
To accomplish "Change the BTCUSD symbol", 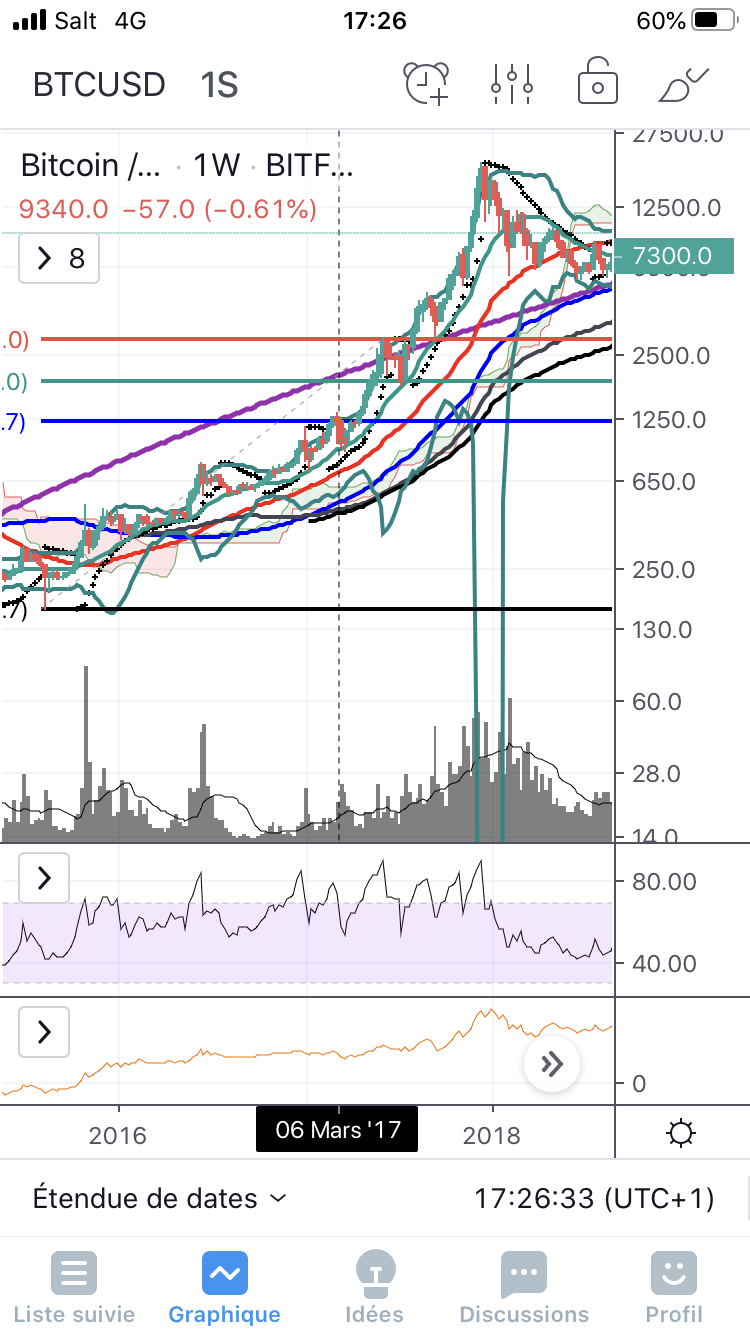I will click(99, 85).
